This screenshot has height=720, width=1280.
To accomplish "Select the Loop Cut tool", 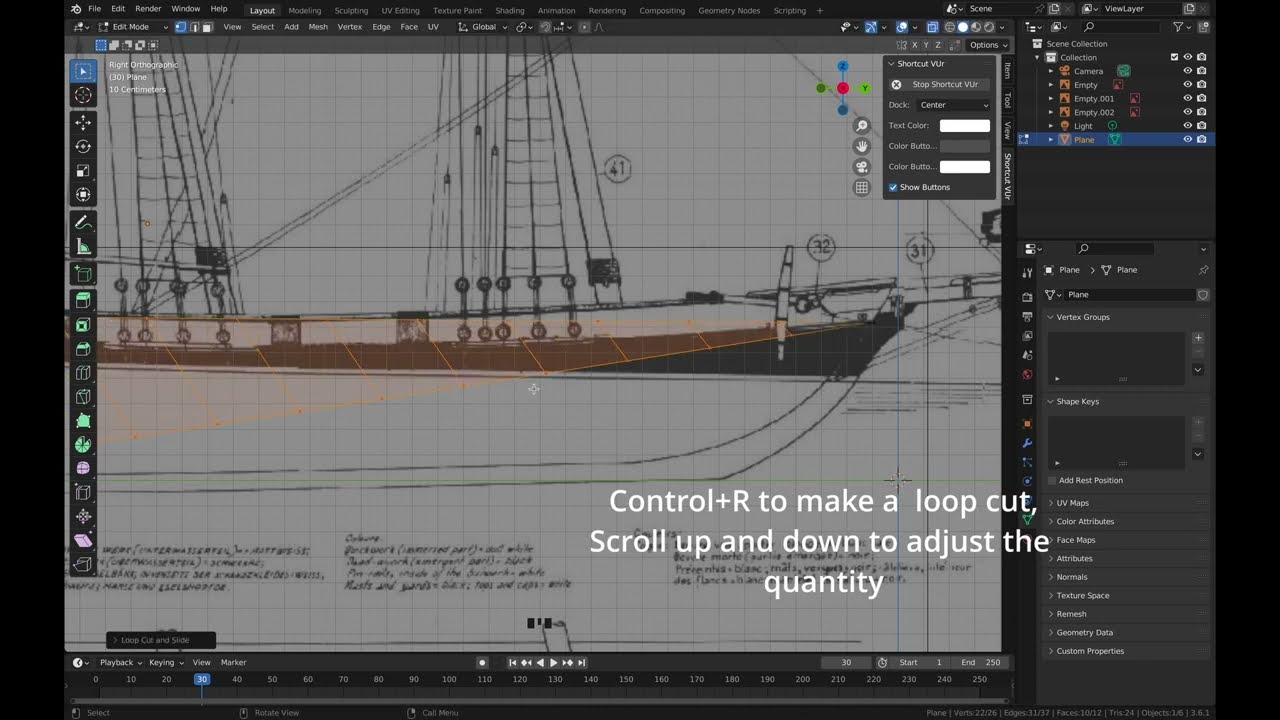I will (83, 373).
